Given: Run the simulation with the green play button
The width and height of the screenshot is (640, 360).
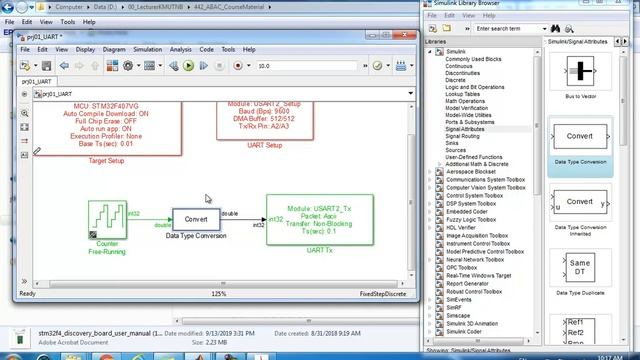Looking at the screenshot, I should [x=188, y=66].
